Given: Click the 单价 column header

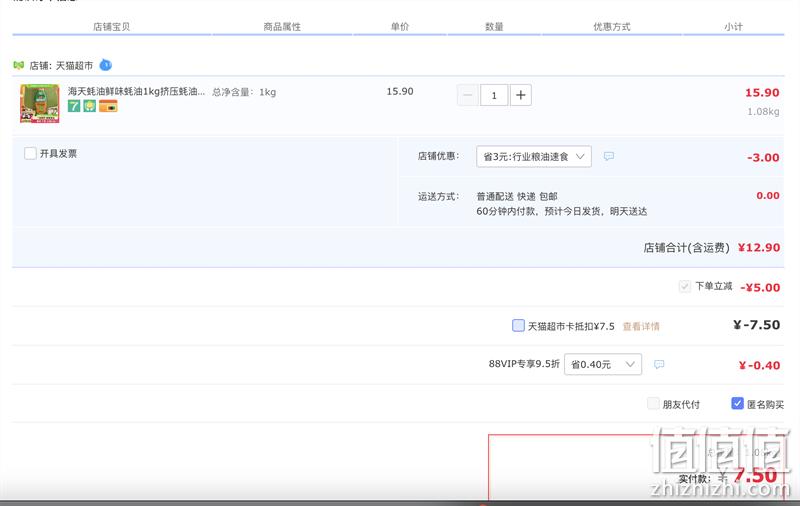Looking at the screenshot, I should point(400,27).
